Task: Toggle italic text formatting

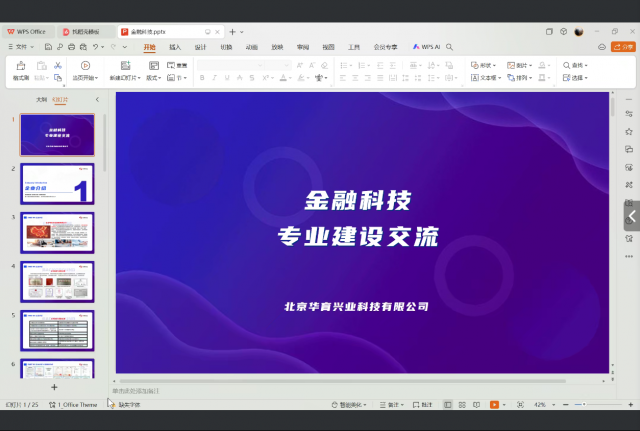Action: [215, 77]
